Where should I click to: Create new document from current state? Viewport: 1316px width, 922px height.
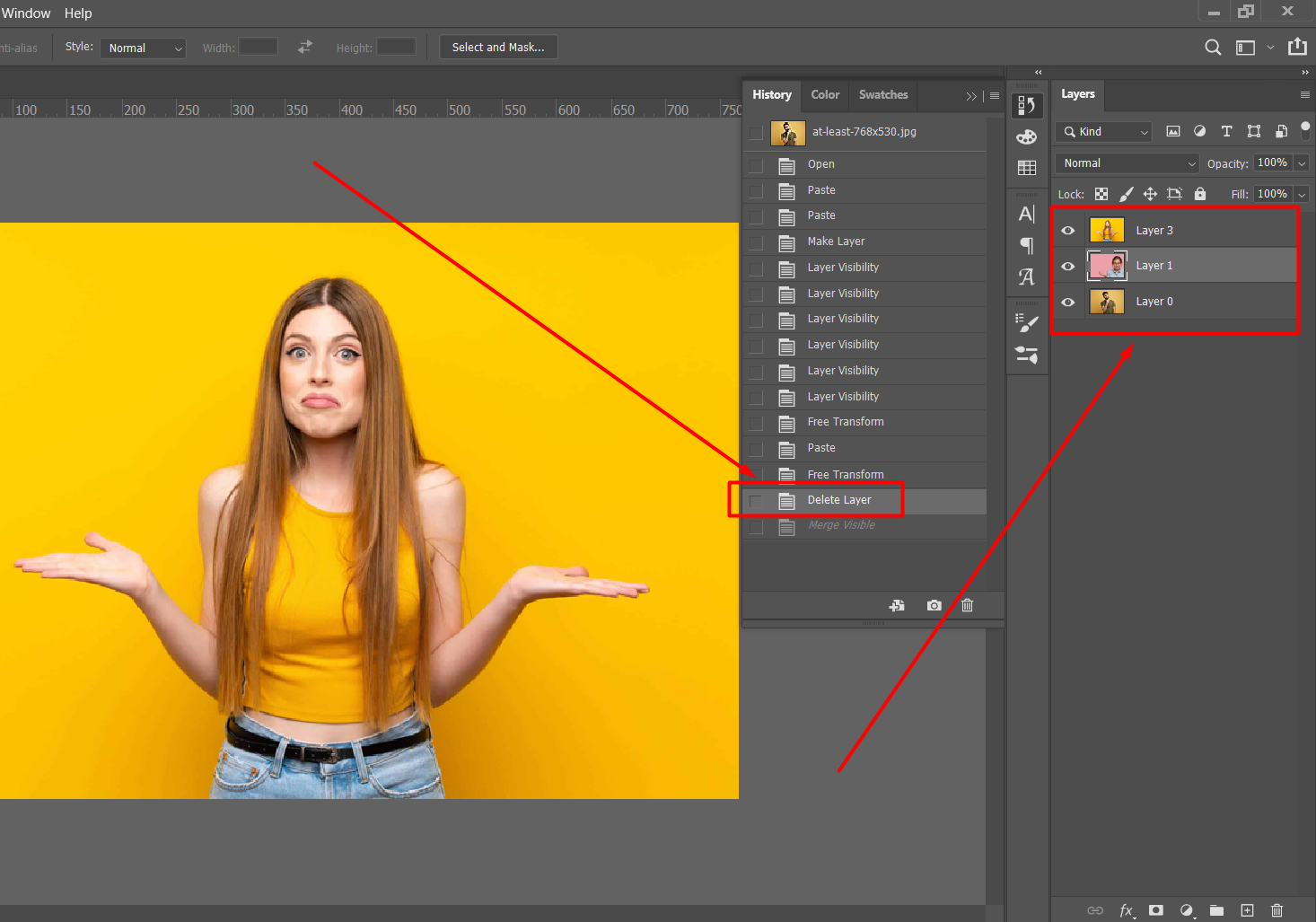pyautogui.click(x=897, y=605)
